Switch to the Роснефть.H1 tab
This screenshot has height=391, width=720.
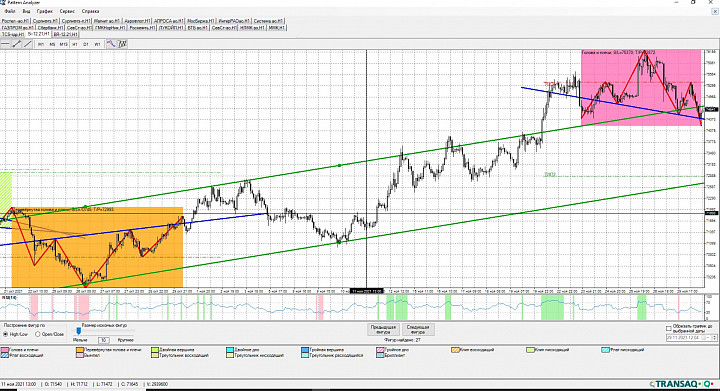tap(142, 28)
